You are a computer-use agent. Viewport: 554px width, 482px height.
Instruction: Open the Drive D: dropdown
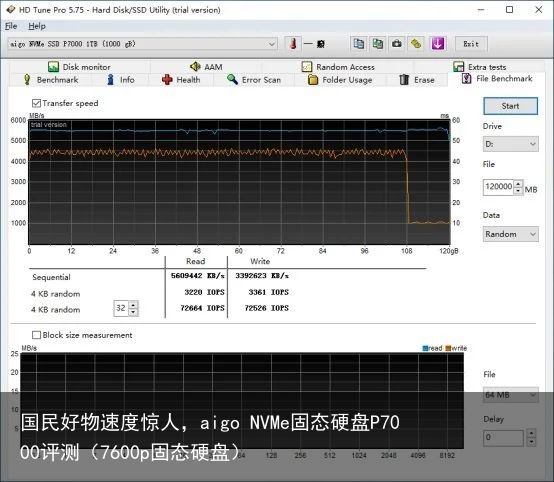511,144
